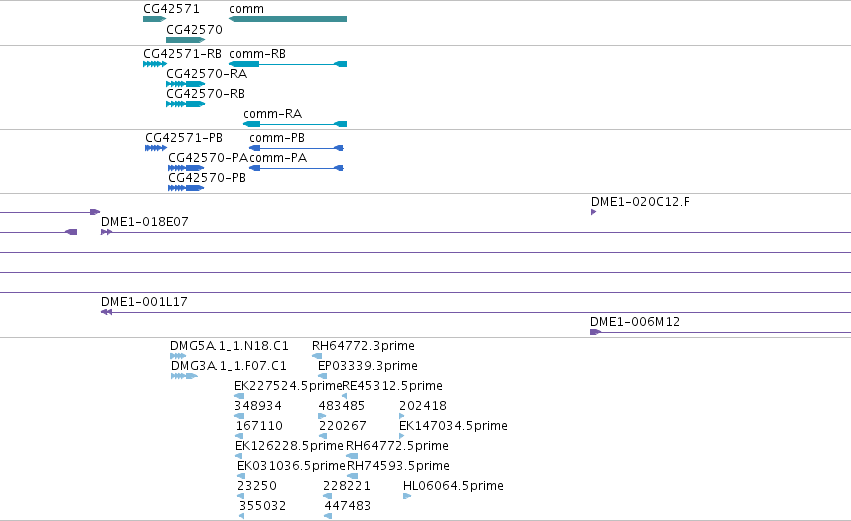The height and width of the screenshot is (521, 851).
Task: Click the RH64772.5prime EST marker
Action: click(352, 456)
